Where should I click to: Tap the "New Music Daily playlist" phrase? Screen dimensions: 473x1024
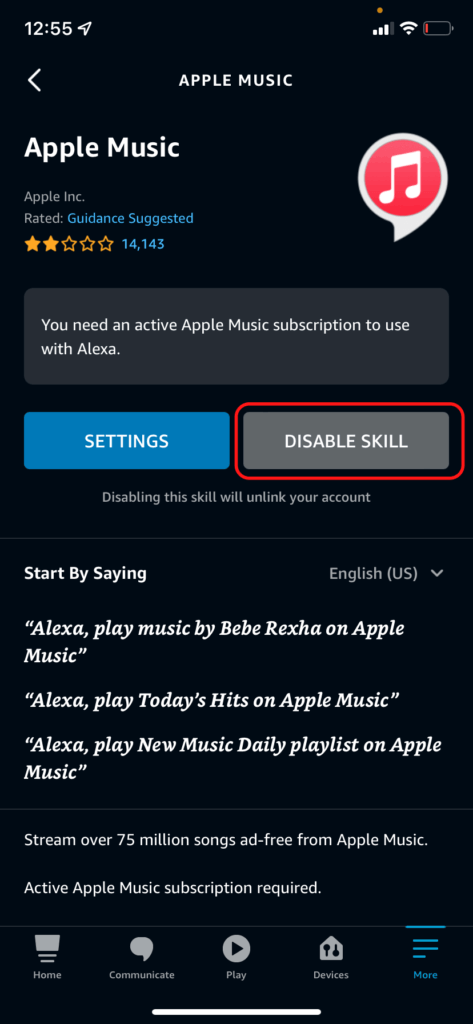pos(233,758)
